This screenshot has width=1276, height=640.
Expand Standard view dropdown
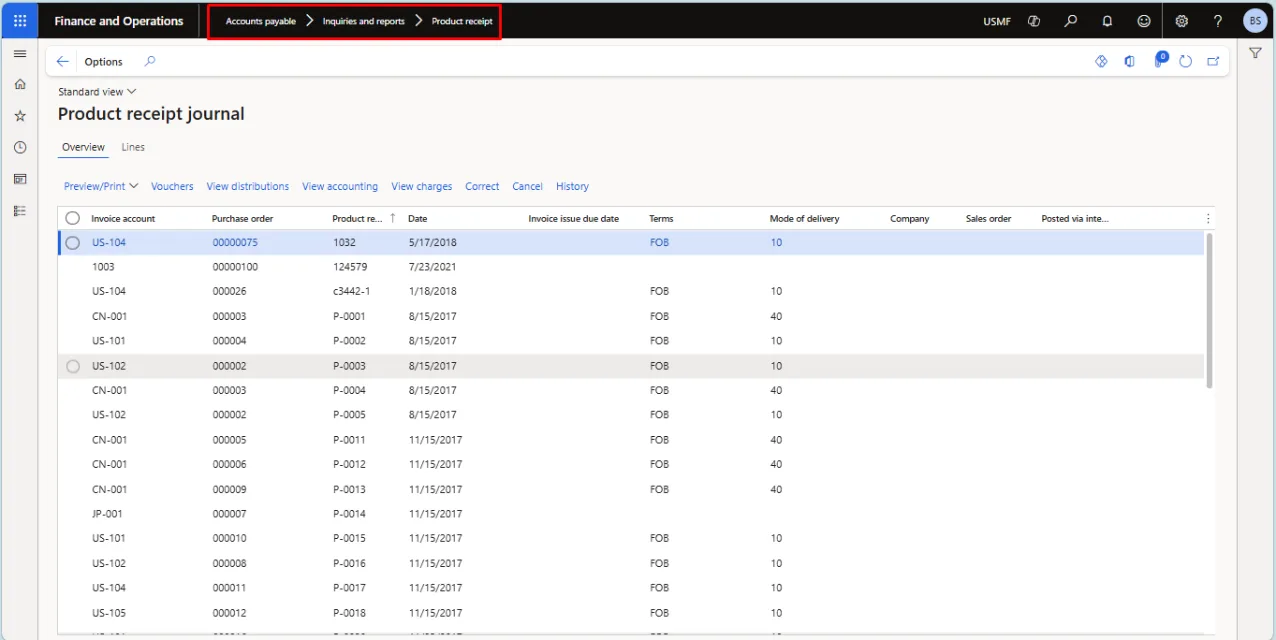(97, 92)
